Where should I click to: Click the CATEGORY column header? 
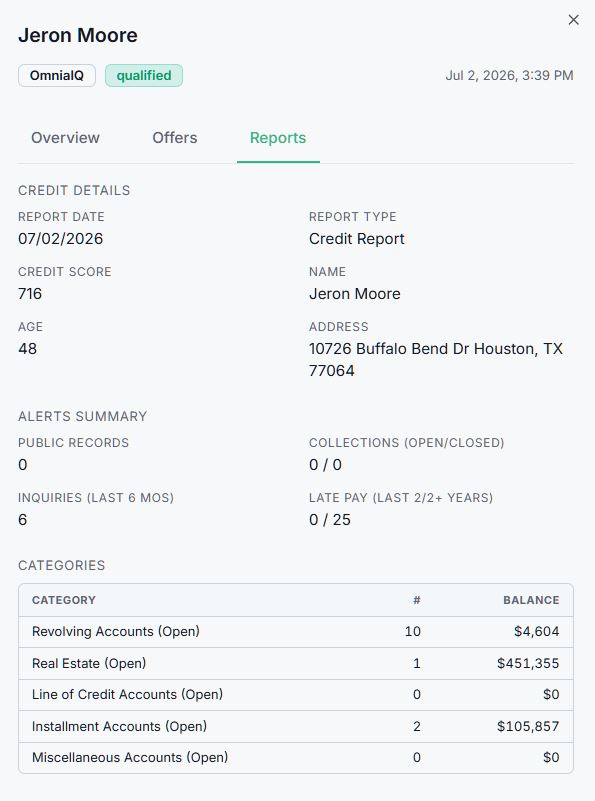pyautogui.click(x=64, y=600)
